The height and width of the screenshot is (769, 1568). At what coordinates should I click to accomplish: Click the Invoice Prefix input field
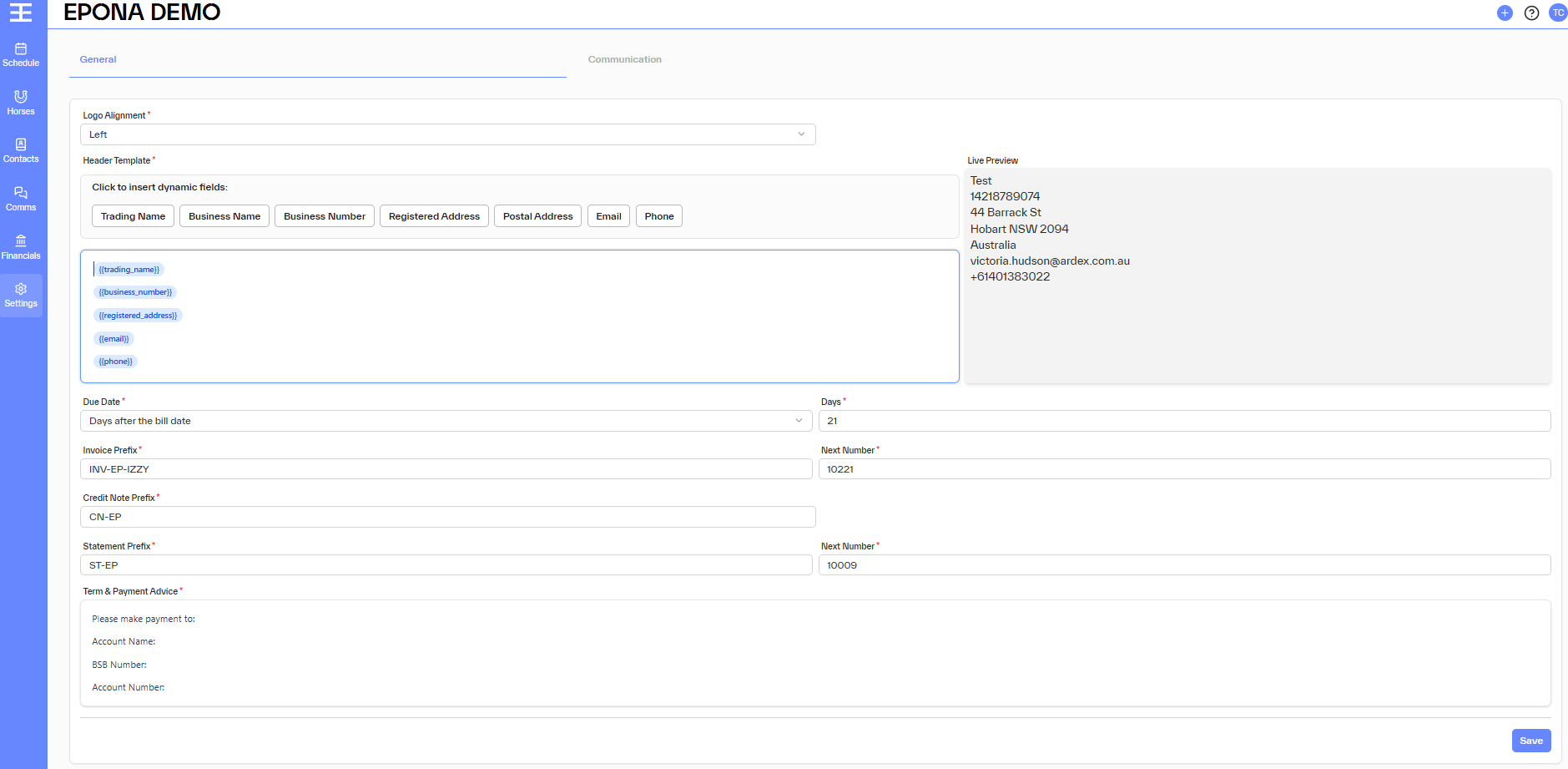pyautogui.click(x=446, y=469)
